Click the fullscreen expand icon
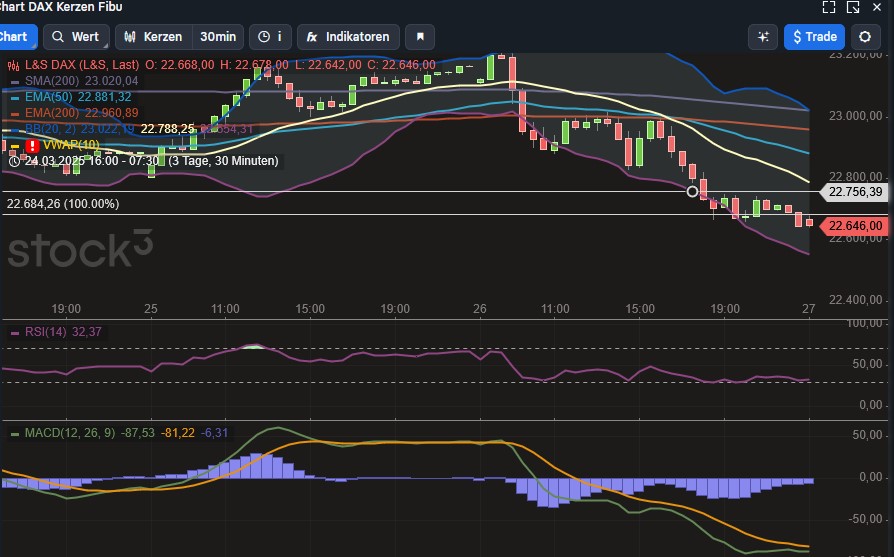This screenshot has height=557, width=894. pyautogui.click(x=828, y=7)
